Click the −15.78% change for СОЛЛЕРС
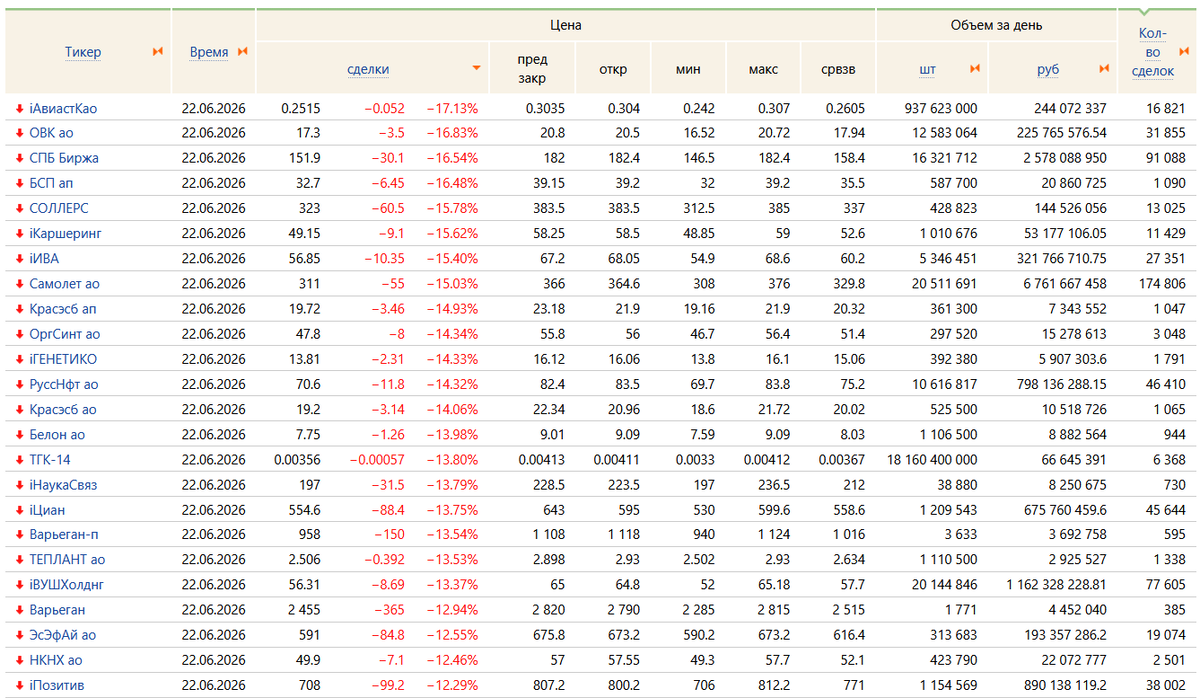The image size is (1200, 698). coord(452,208)
